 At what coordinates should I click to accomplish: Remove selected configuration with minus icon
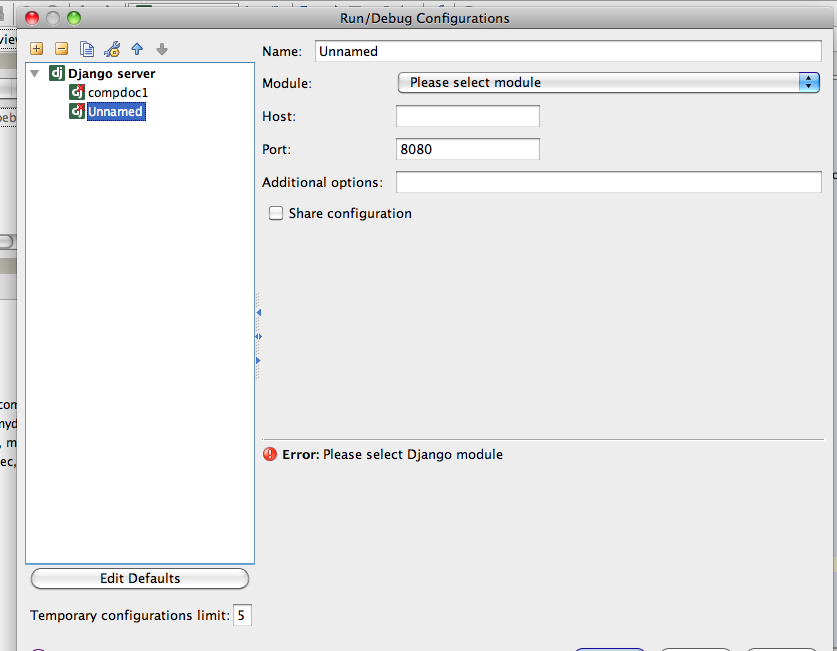click(61, 49)
